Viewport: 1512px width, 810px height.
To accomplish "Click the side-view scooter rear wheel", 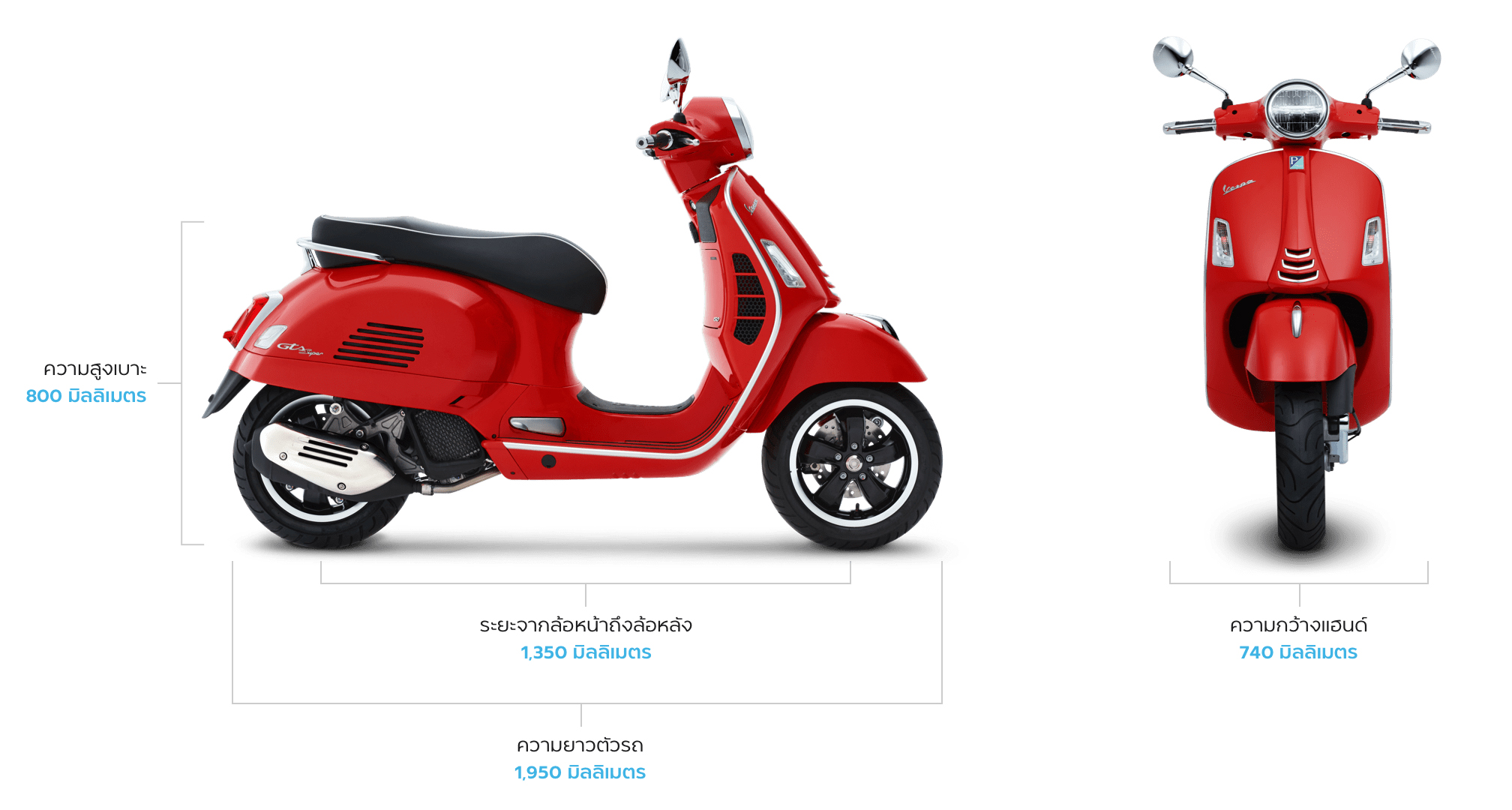I will click(319, 469).
